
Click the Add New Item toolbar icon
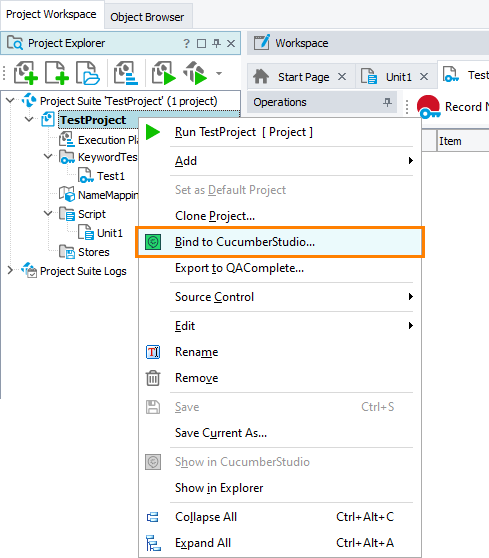[x=57, y=73]
